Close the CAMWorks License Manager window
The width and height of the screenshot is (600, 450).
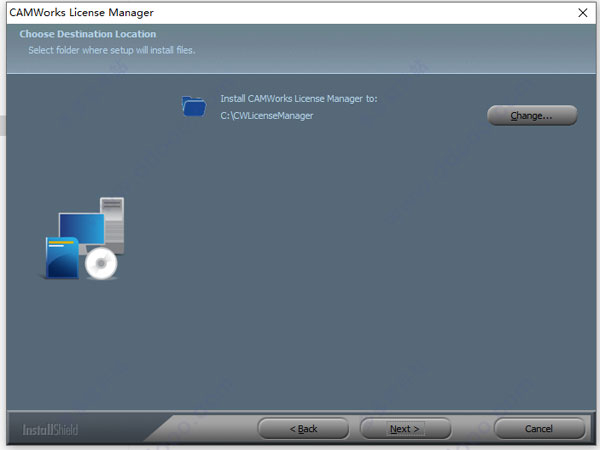pyautogui.click(x=583, y=13)
